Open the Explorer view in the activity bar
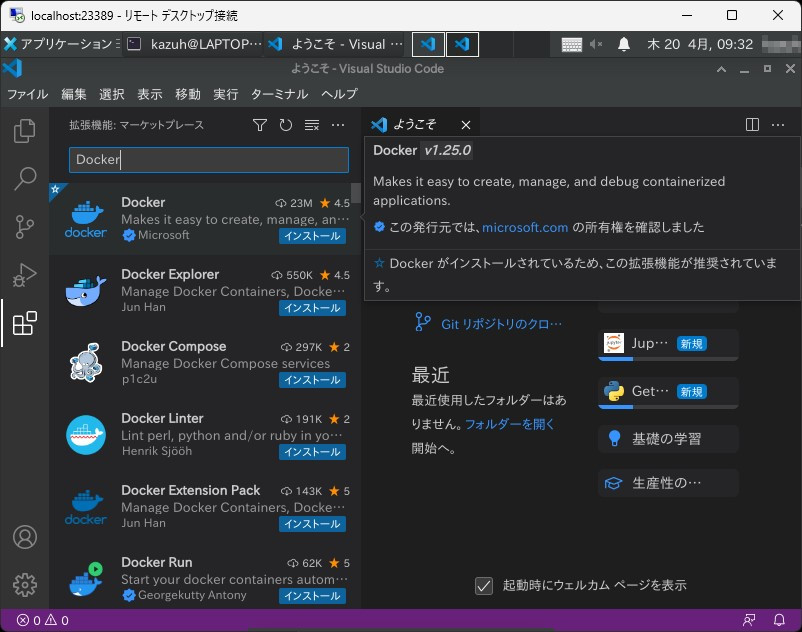 pyautogui.click(x=25, y=130)
